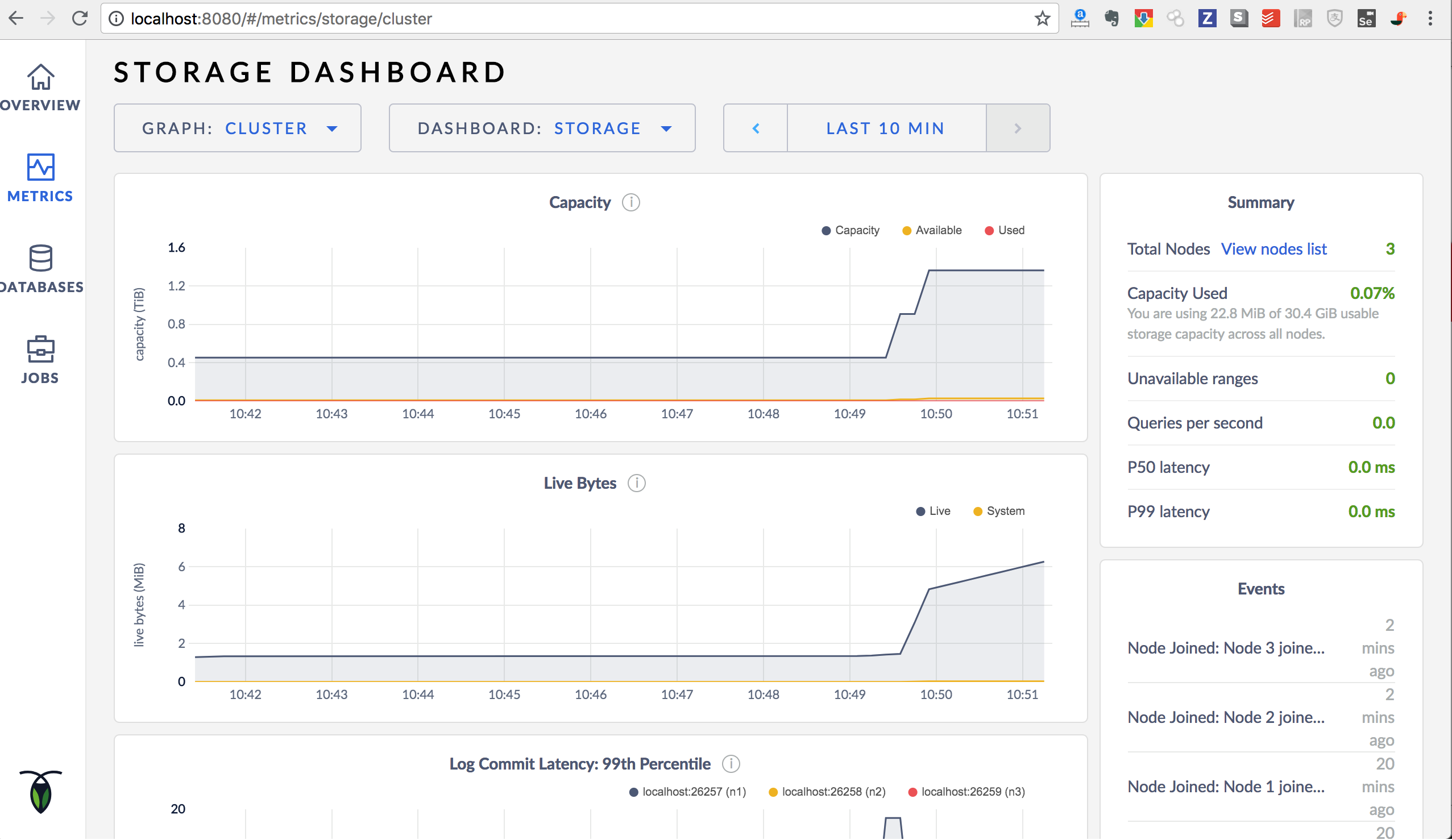Reload the page in the browser
Screen dimensions: 1452x840
(x=80, y=18)
